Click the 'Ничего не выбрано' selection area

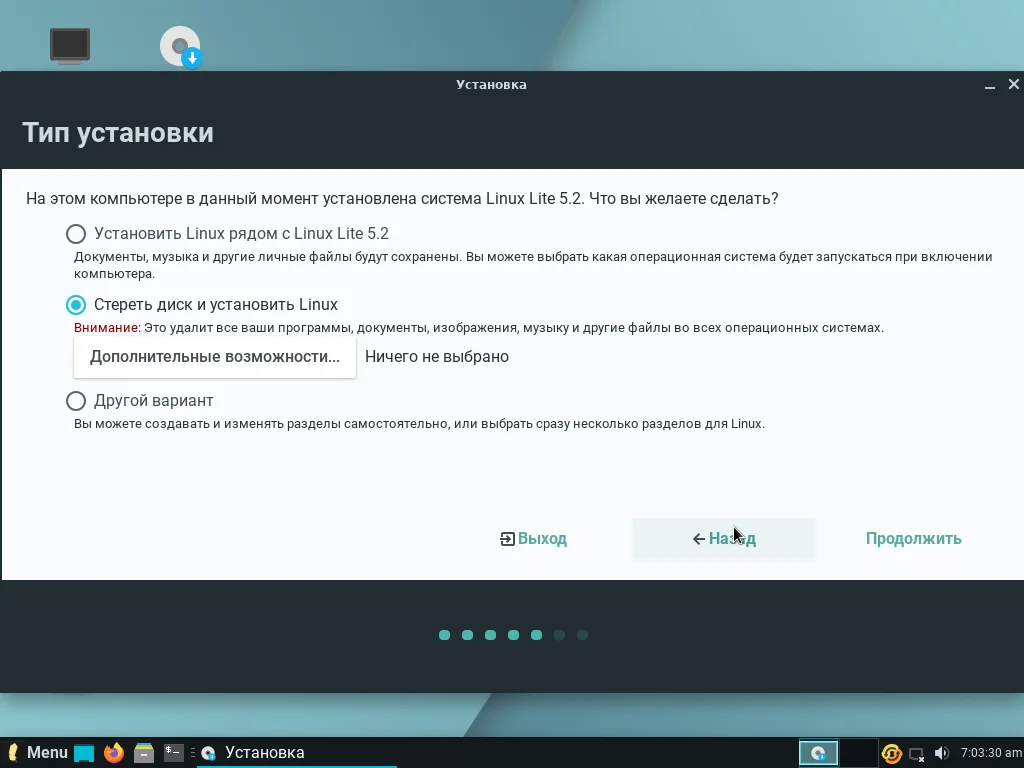click(437, 356)
